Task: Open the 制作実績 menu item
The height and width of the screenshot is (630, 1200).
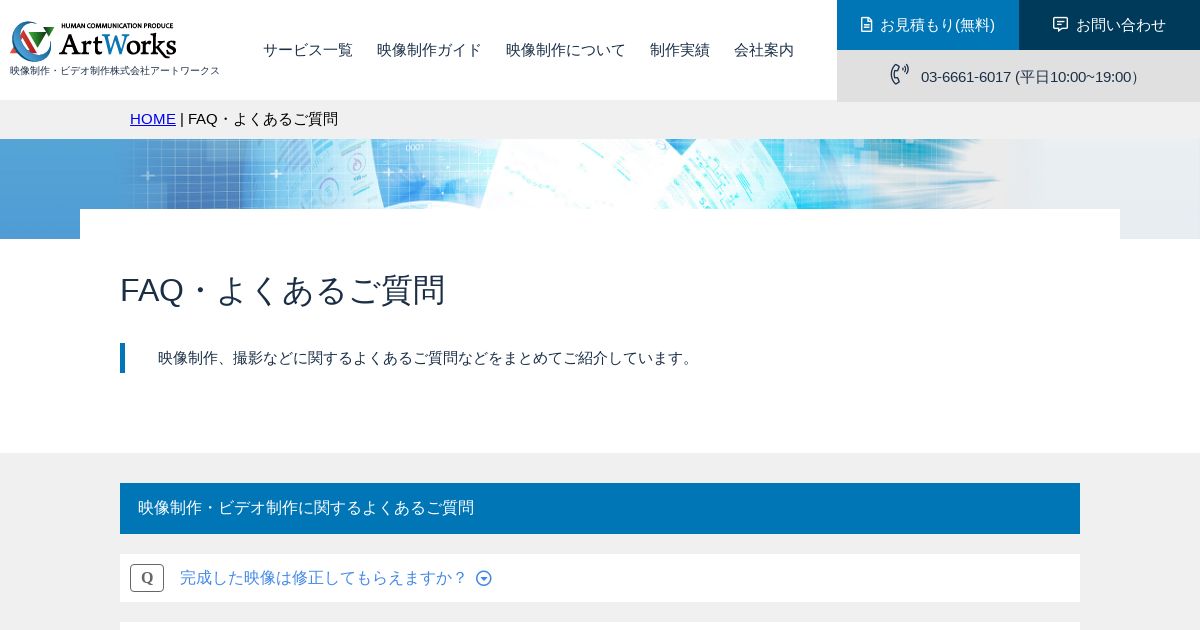Action: (680, 50)
